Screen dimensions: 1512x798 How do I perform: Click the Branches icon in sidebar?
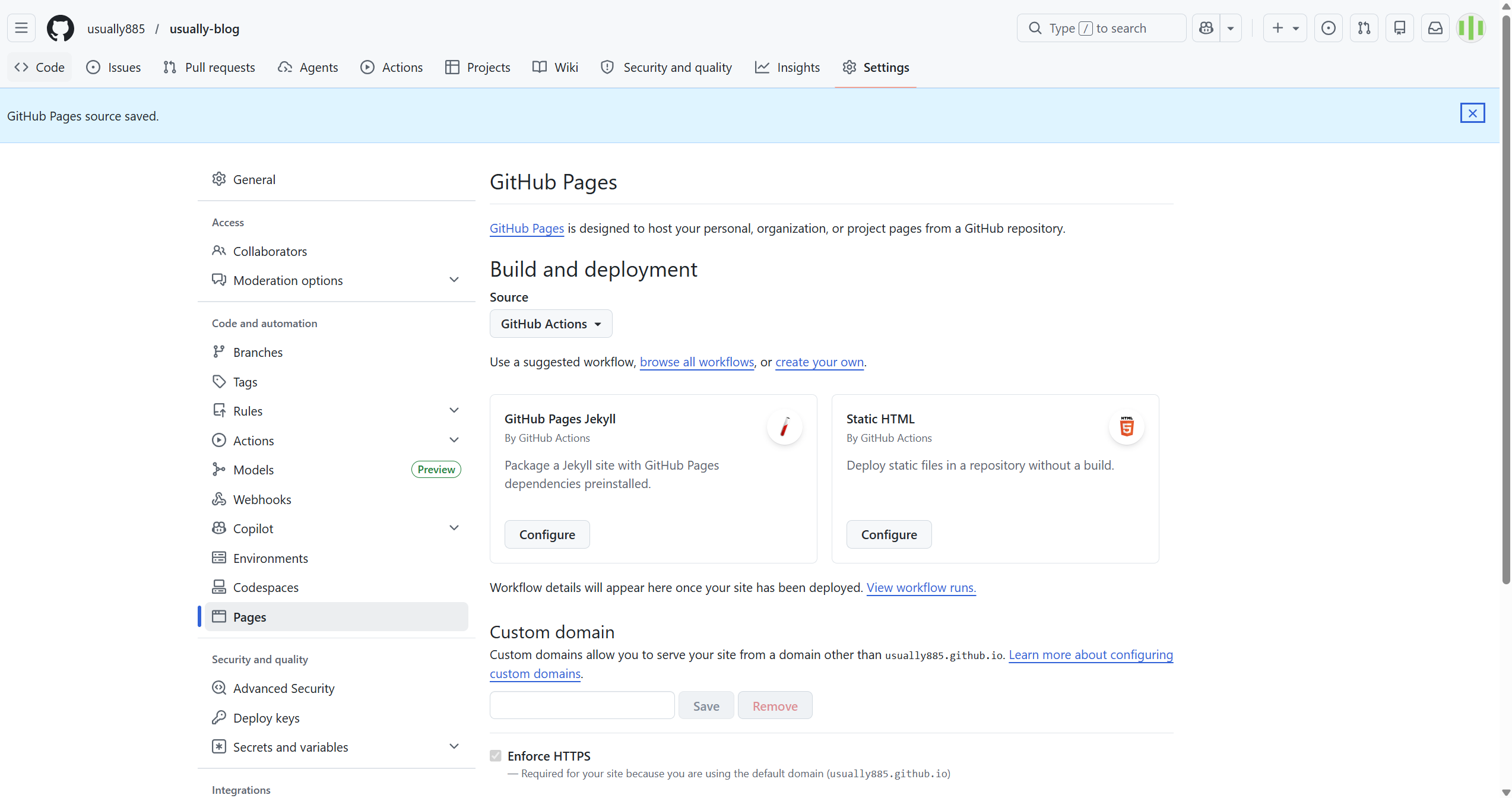[x=219, y=351]
